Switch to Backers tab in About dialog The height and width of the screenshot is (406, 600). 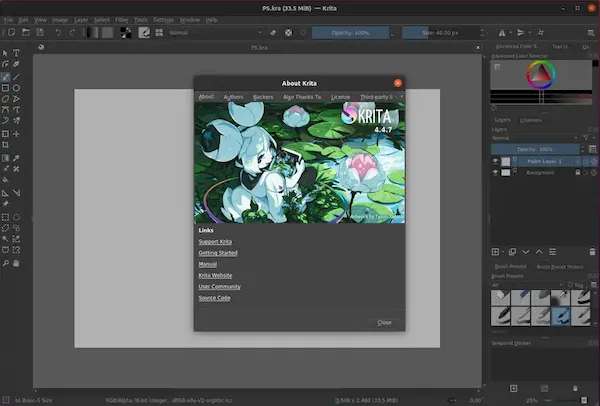(263, 97)
